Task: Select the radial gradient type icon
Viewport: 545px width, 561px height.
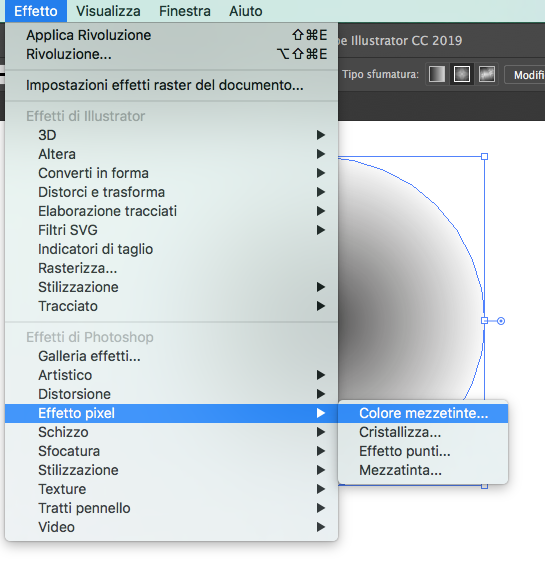Action: [x=462, y=74]
